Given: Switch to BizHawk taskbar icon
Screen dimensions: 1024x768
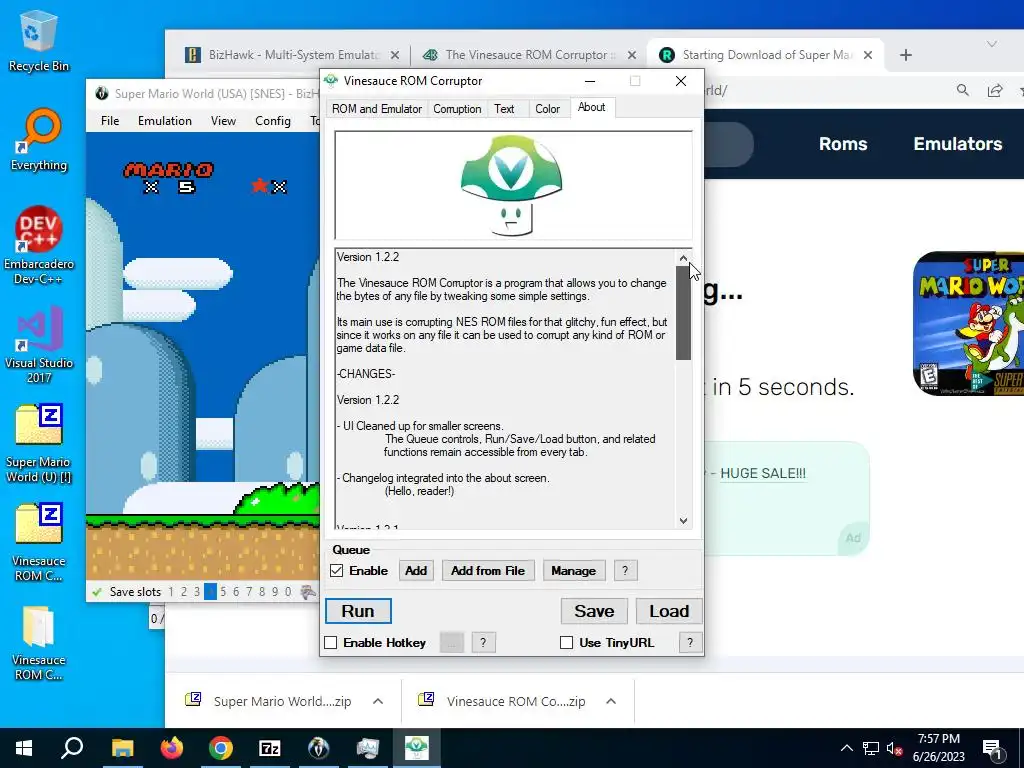Looking at the screenshot, I should (x=319, y=748).
